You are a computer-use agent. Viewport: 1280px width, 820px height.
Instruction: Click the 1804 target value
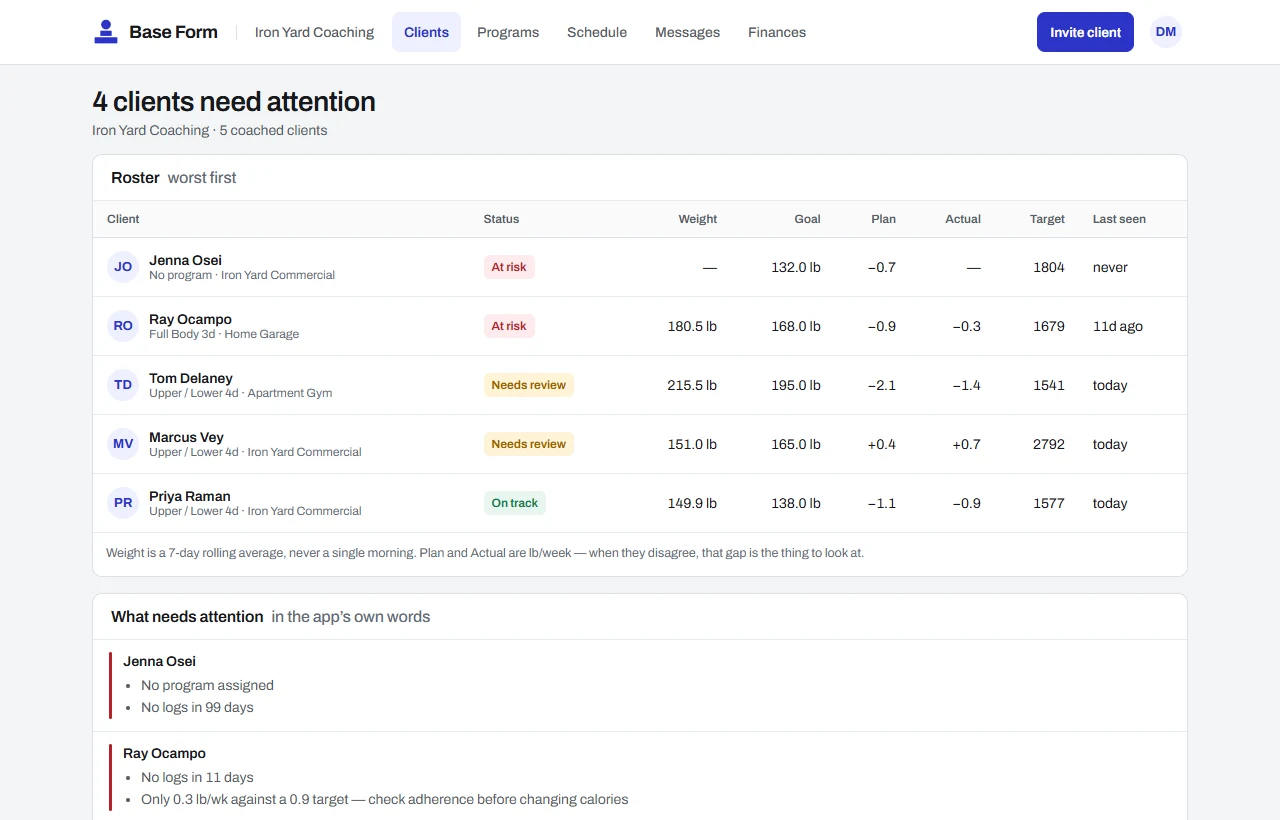[1049, 267]
